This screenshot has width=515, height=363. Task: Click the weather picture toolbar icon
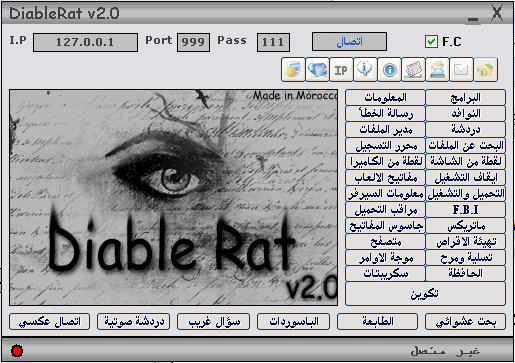437,70
